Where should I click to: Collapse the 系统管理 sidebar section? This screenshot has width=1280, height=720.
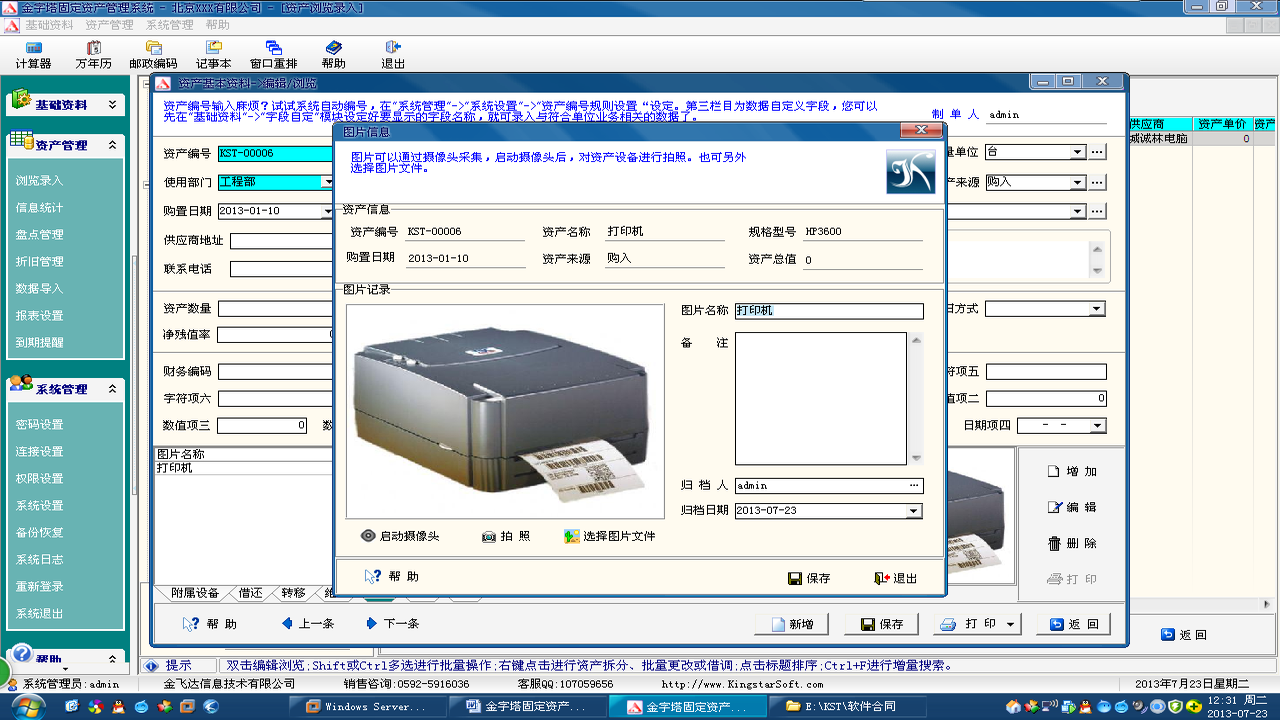[113, 389]
